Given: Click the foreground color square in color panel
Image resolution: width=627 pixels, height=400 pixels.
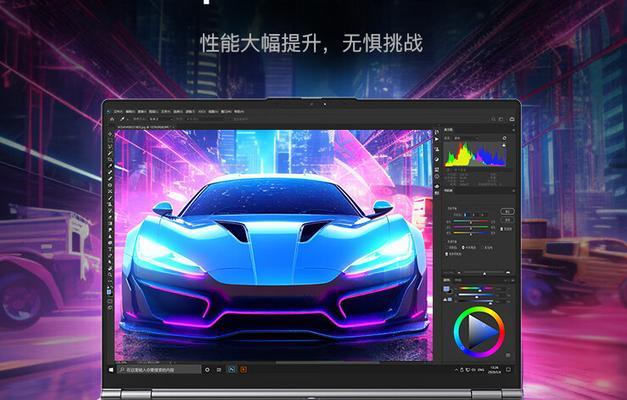Looking at the screenshot, I should tap(446, 289).
